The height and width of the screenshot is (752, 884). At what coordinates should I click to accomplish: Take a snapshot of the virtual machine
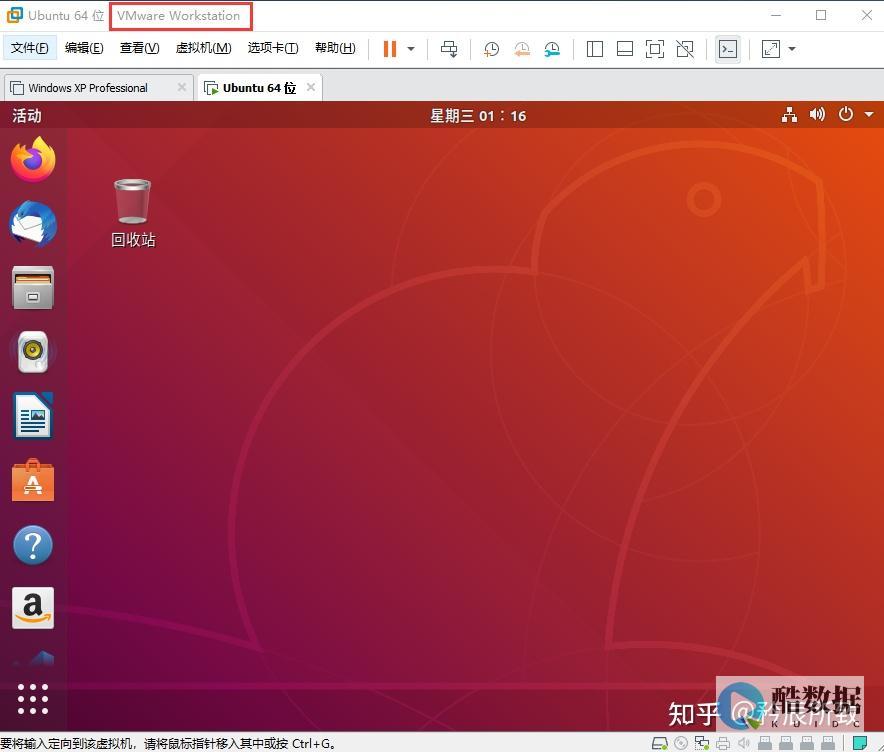491,49
